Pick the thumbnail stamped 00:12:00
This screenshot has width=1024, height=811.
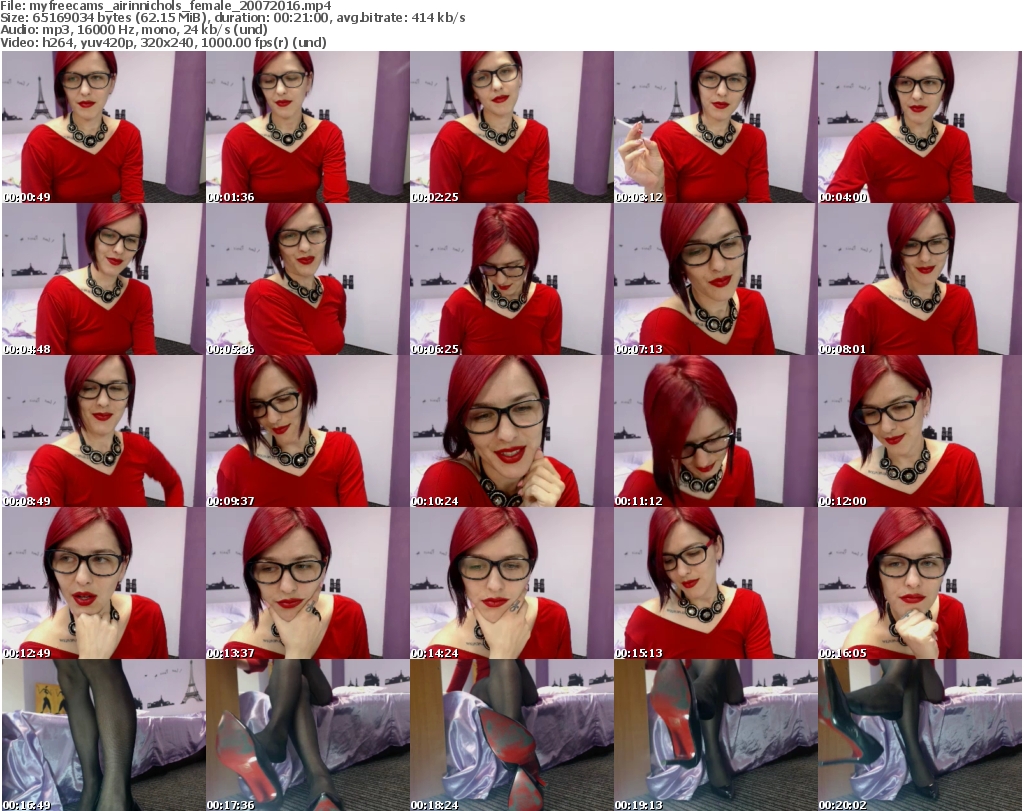[920, 431]
